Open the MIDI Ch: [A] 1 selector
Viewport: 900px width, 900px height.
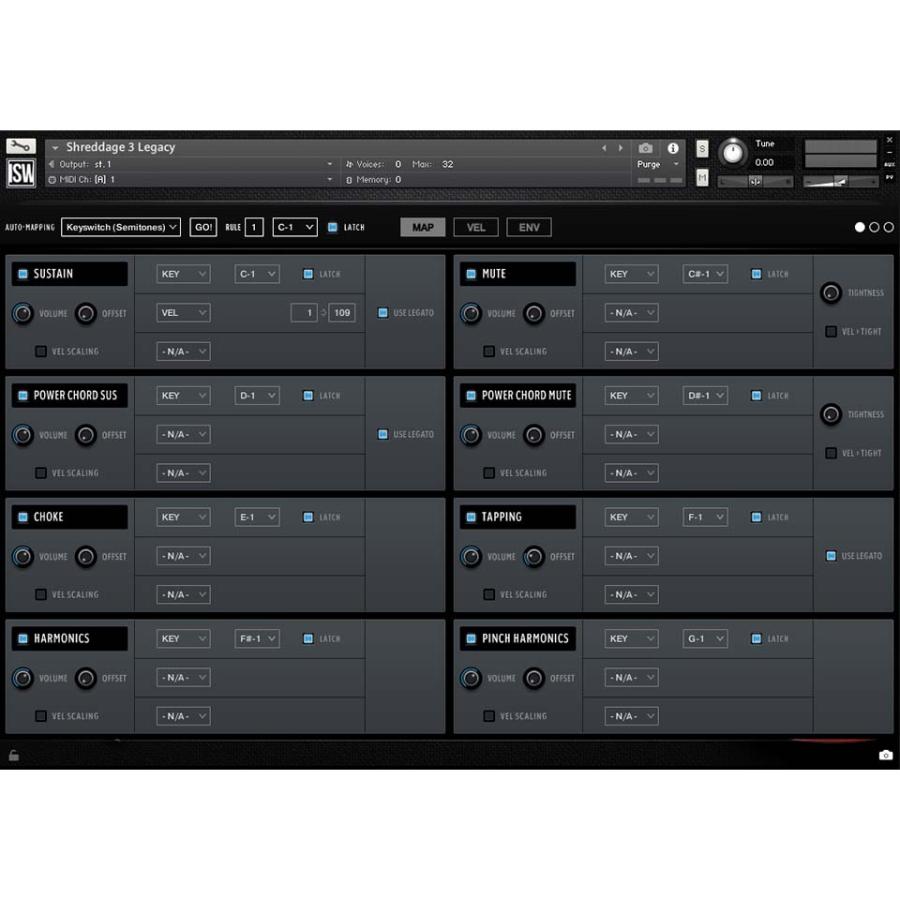(191, 180)
